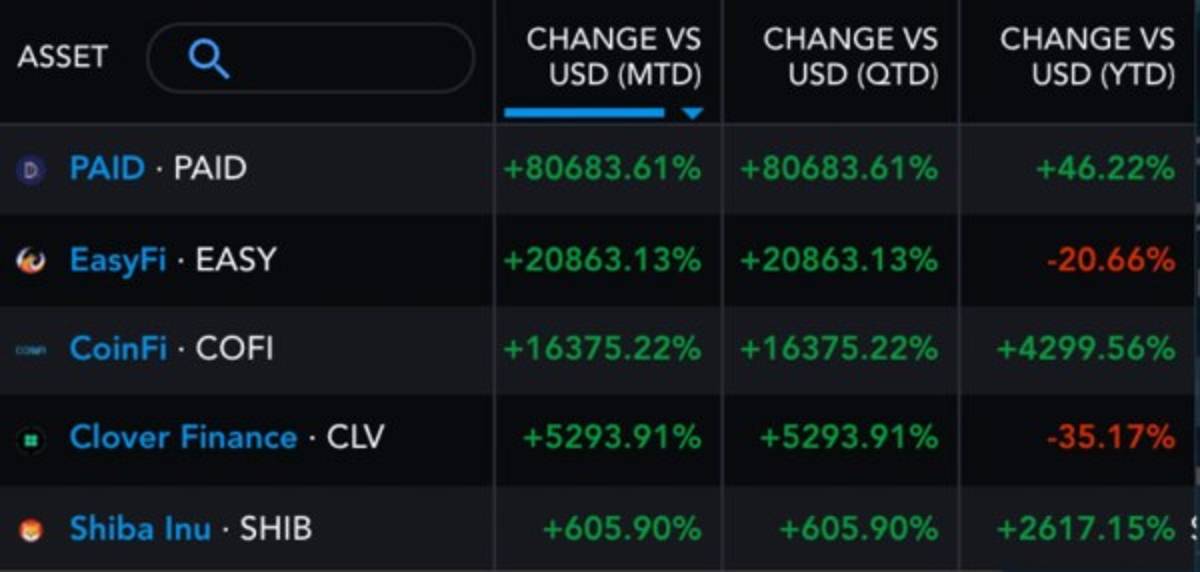Focus the asset search input field
This screenshot has width=1200, height=572.
[340, 59]
